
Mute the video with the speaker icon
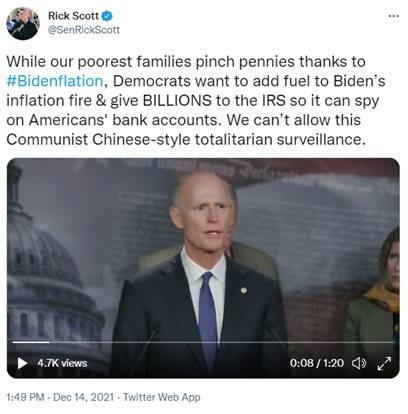pyautogui.click(x=359, y=363)
